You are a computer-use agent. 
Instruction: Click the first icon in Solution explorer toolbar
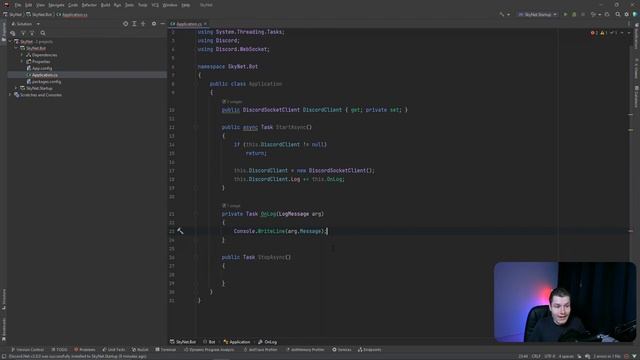[13, 33]
